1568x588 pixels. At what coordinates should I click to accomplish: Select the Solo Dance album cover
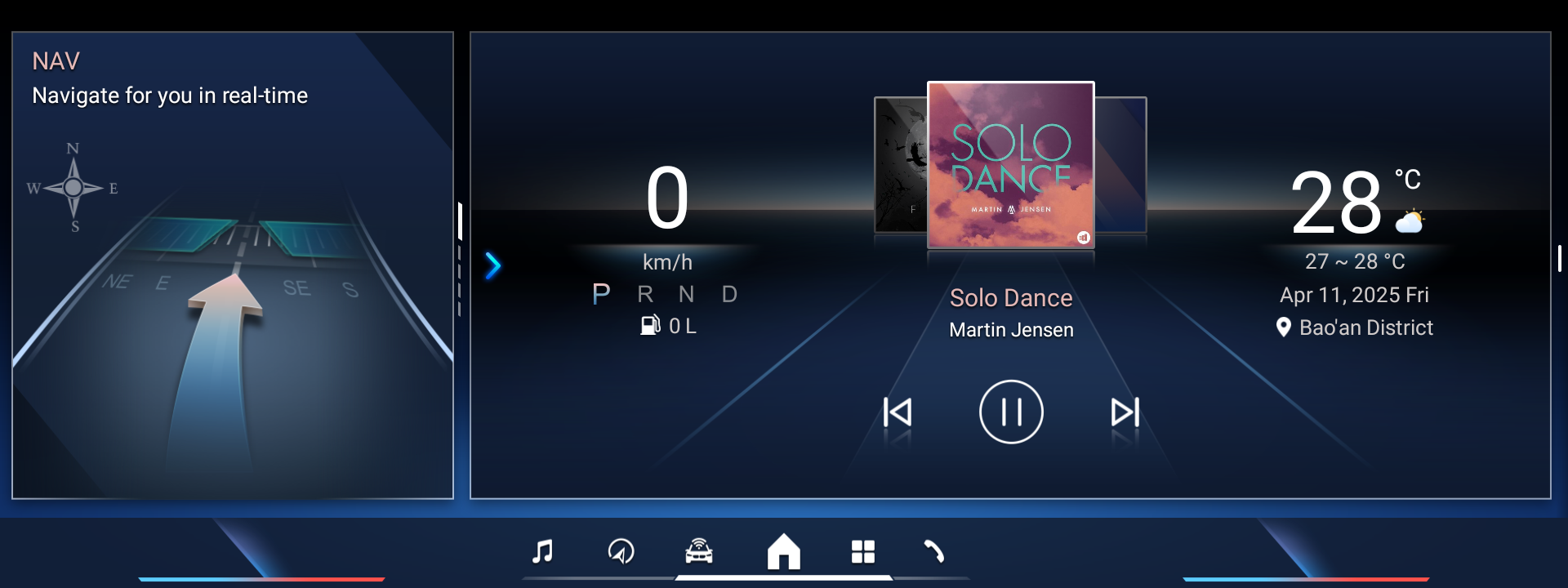(x=1011, y=164)
